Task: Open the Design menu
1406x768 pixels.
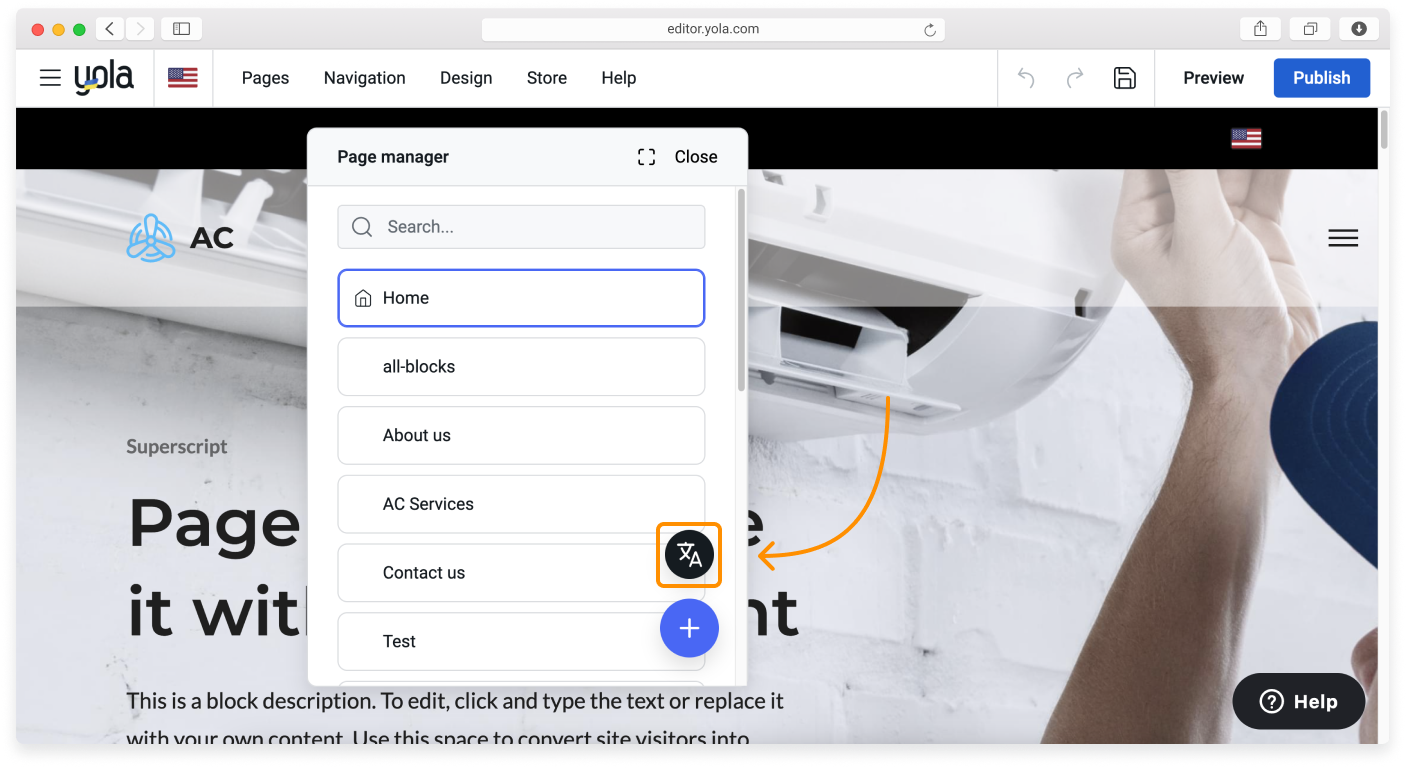Action: (466, 78)
